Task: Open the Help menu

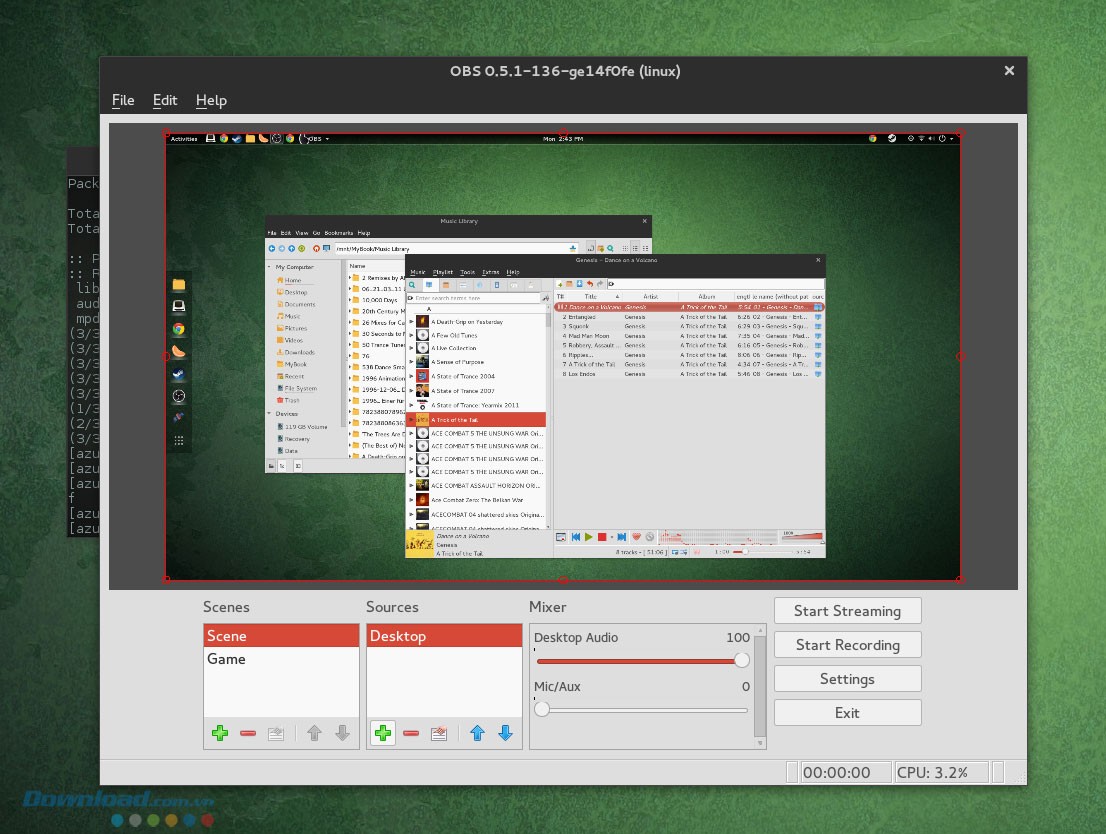Action: point(211,100)
